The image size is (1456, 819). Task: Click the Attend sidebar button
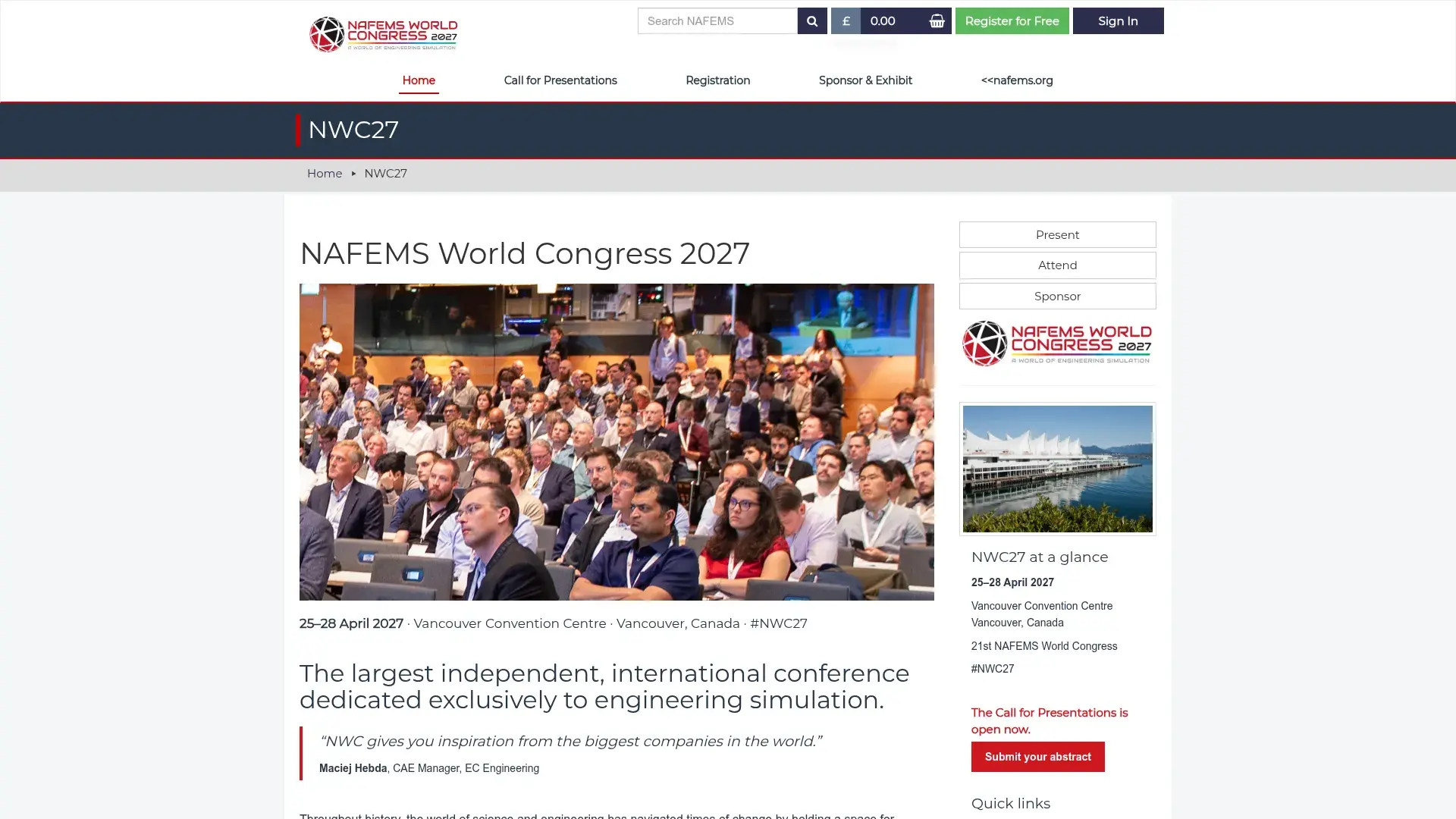click(1057, 265)
